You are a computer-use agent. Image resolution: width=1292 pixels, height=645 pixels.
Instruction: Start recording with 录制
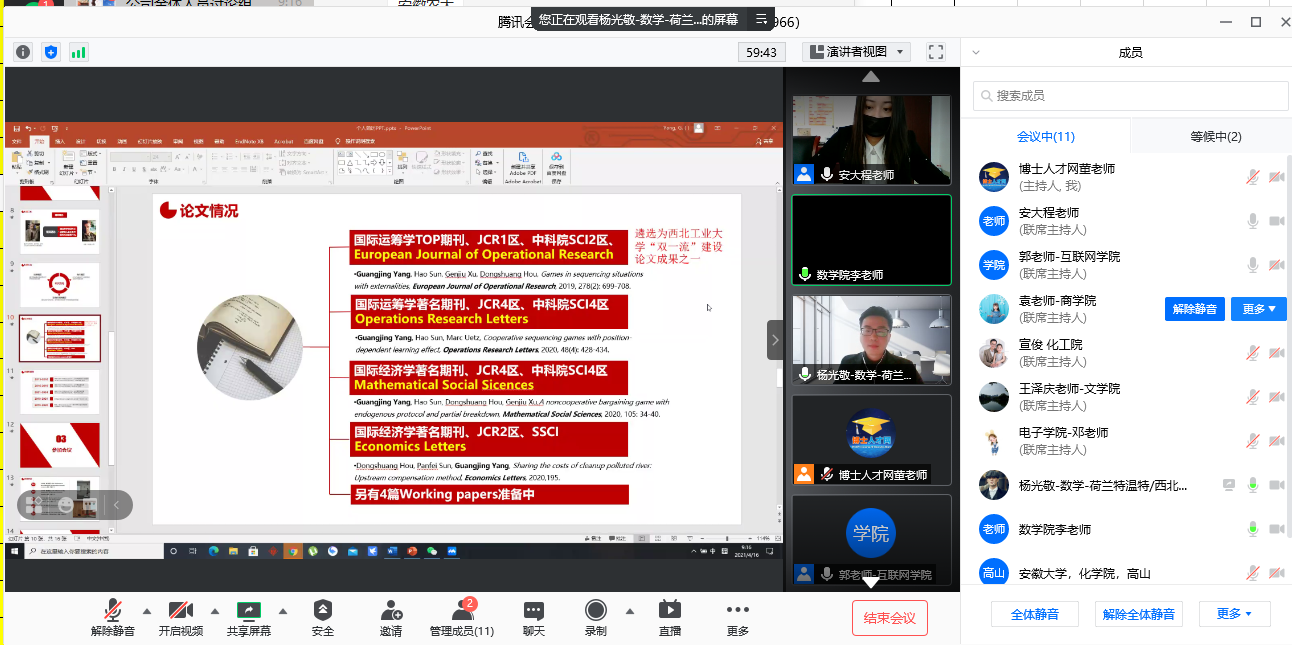click(x=596, y=618)
